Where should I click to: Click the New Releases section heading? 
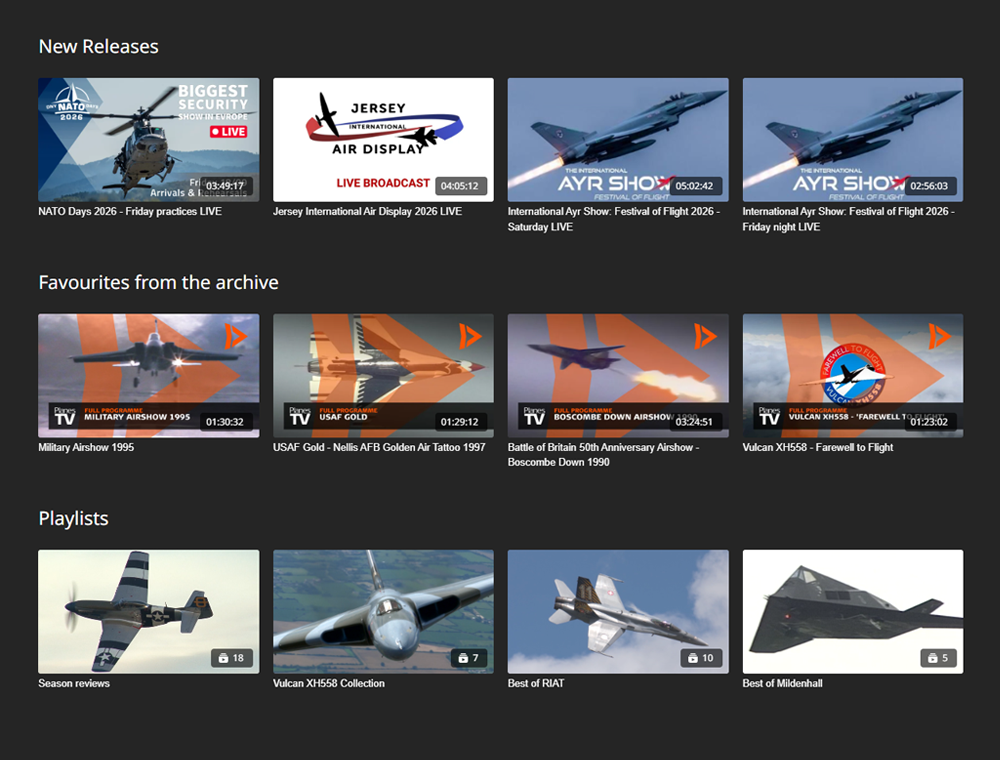(99, 47)
